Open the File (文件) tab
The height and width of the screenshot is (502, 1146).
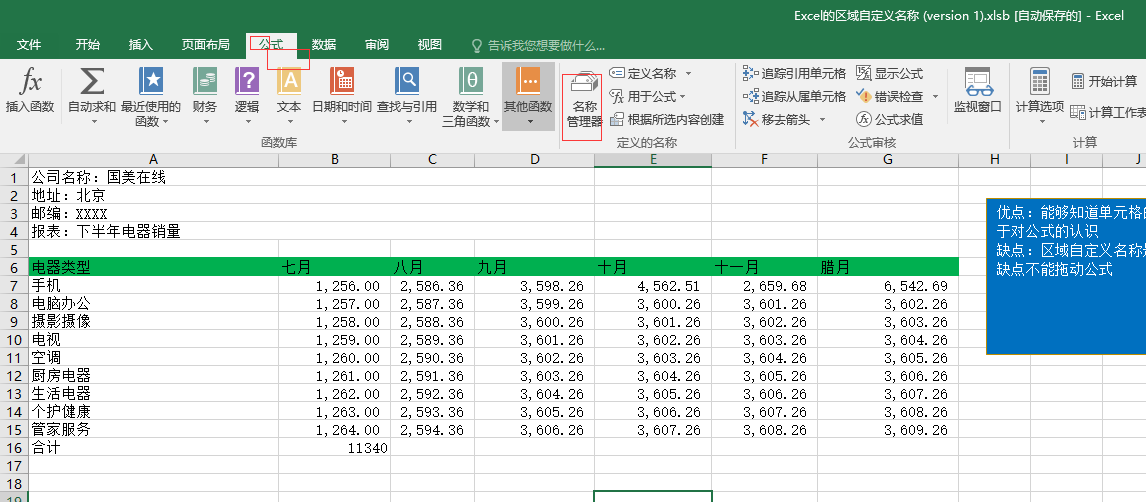coord(29,45)
